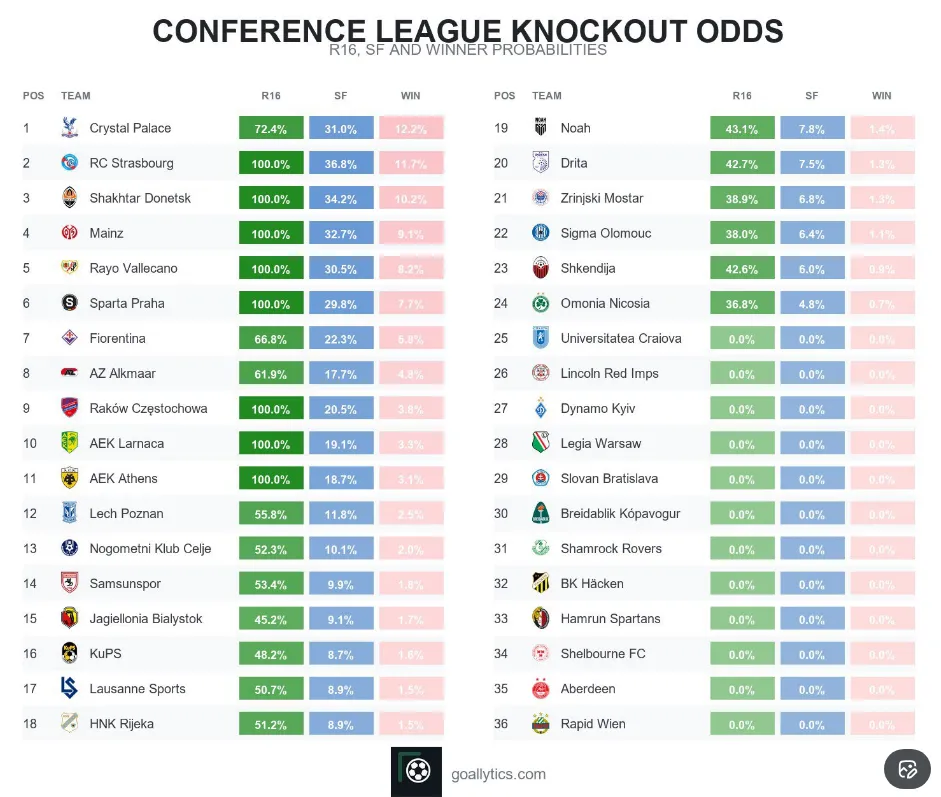Click the Crystal Palace club crest
Screen dimensions: 941x797
click(x=69, y=128)
